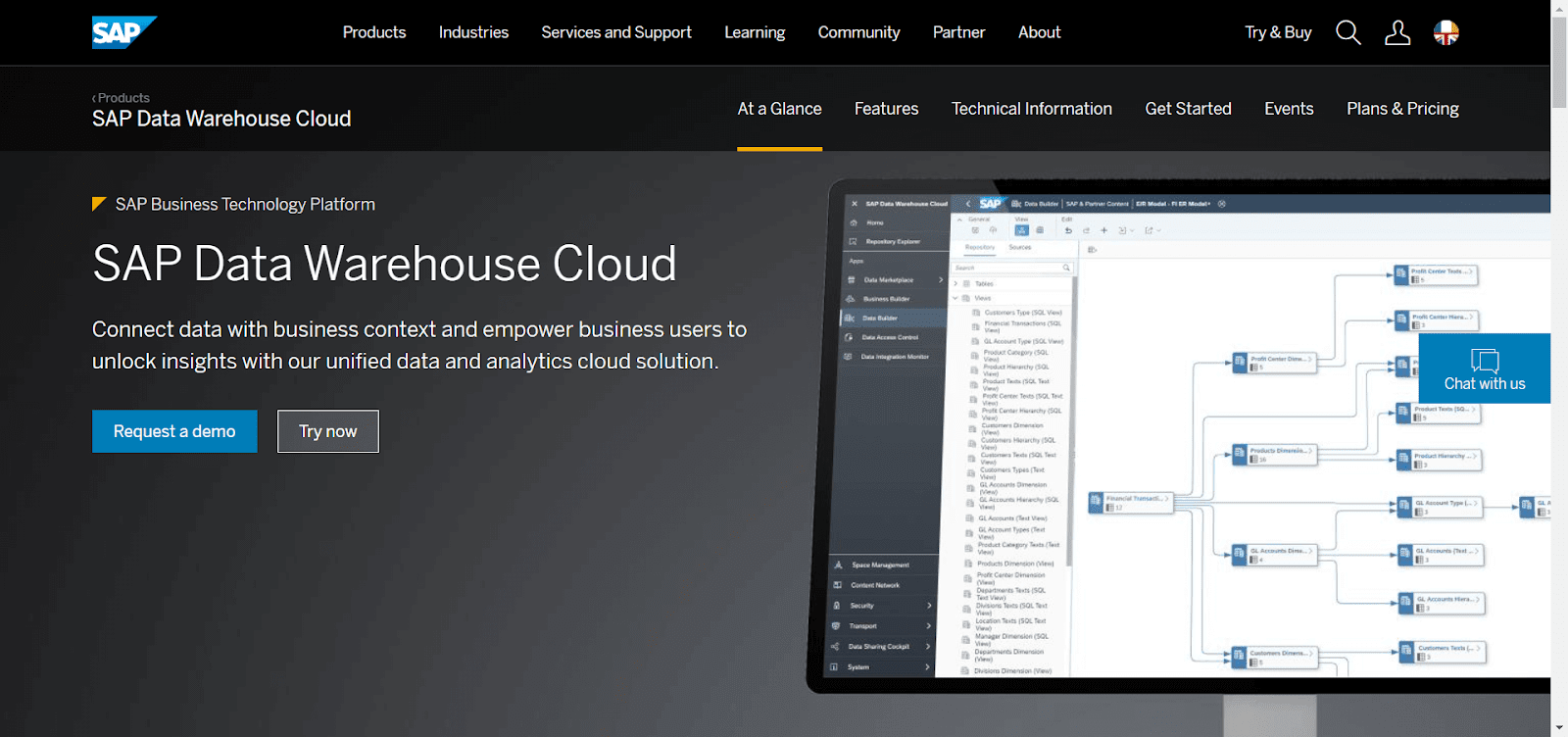
Task: Go to the Technical Information tab
Action: coord(1032,109)
